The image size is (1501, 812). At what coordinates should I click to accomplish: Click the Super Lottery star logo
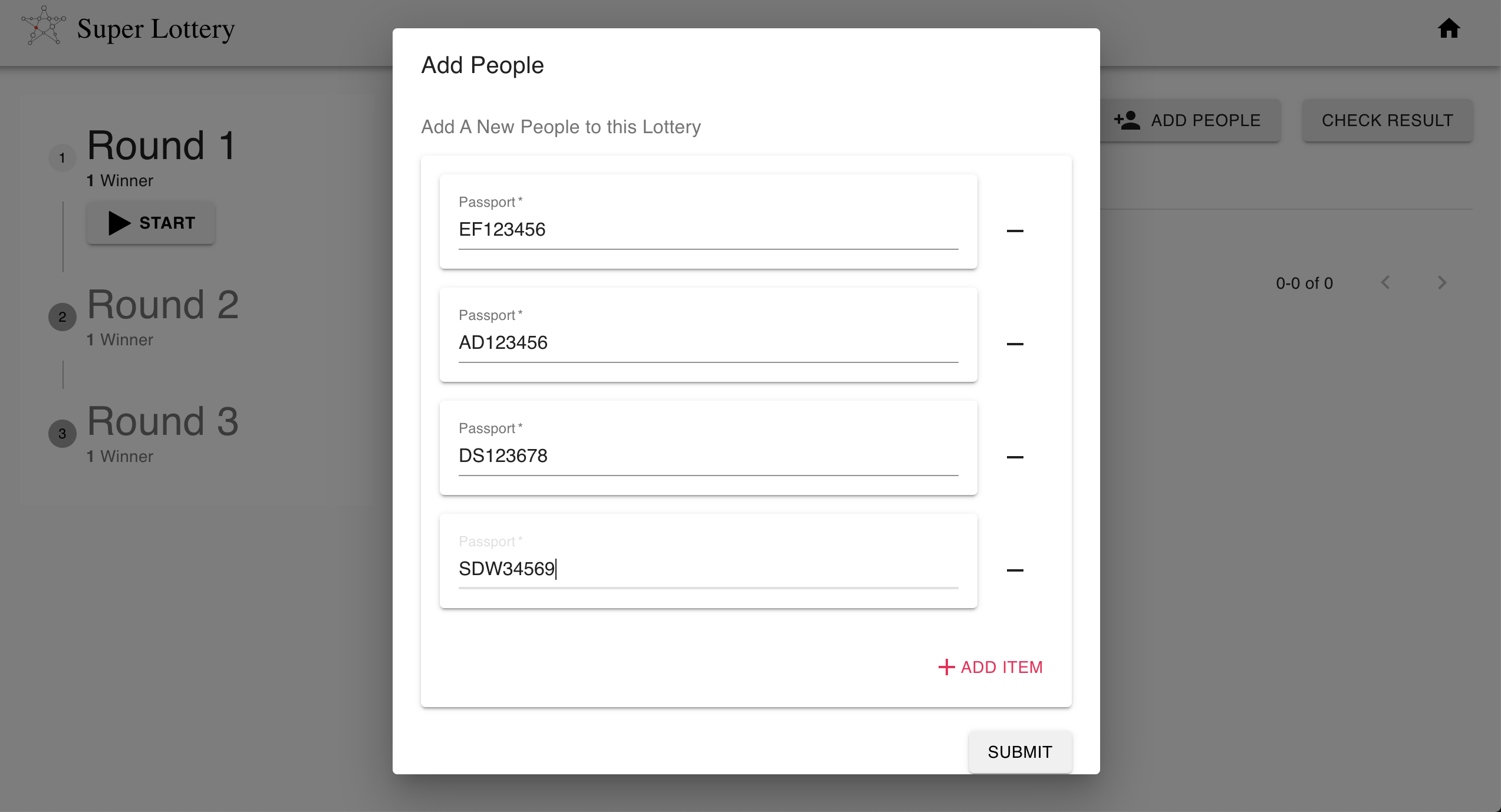coord(43,27)
